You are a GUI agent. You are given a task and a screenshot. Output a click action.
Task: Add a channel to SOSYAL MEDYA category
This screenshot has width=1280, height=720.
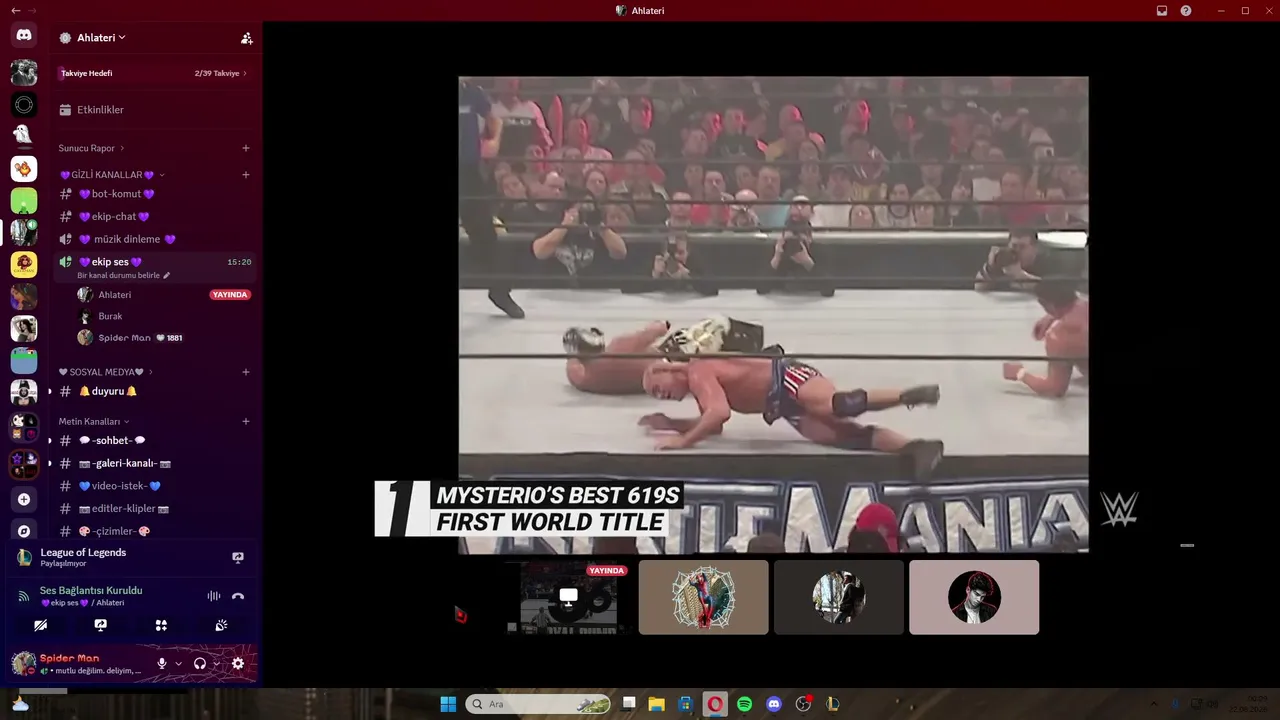coord(246,372)
